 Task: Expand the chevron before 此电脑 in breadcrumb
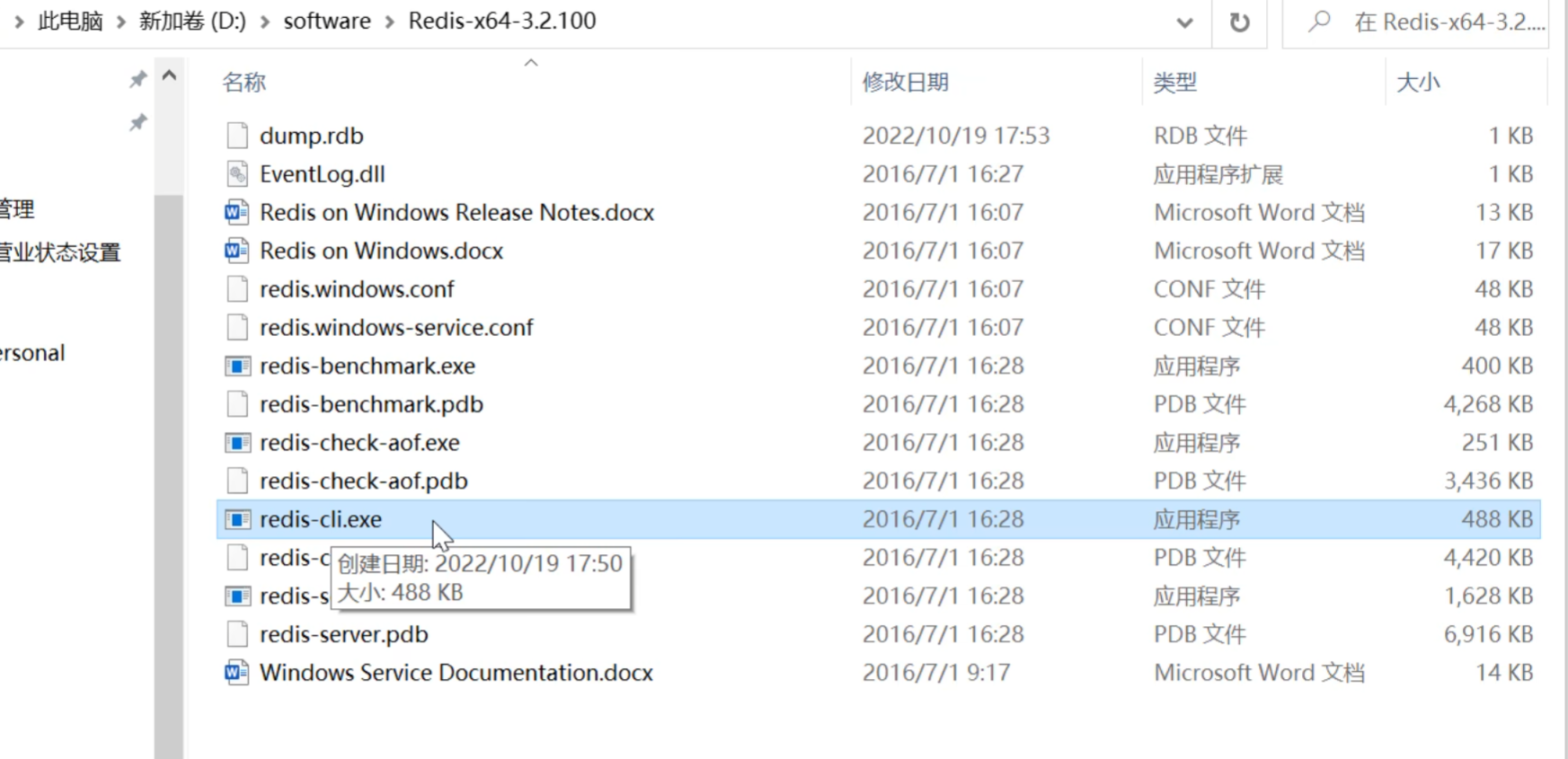(19, 22)
